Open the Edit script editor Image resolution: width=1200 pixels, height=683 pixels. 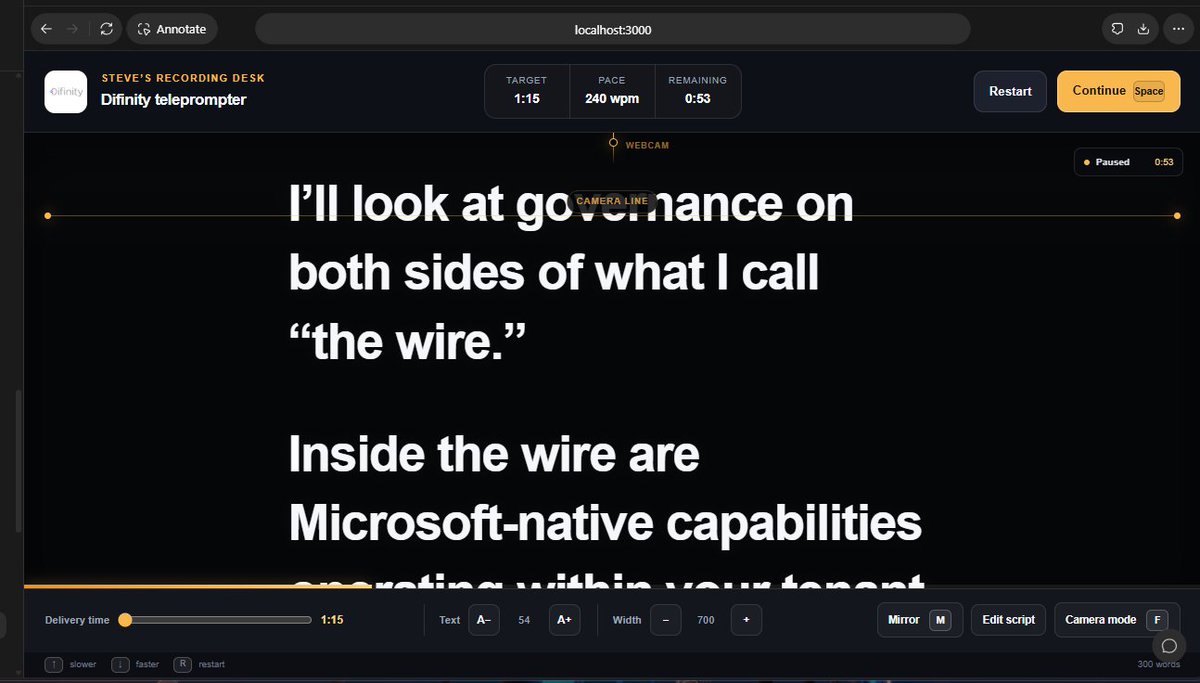tap(1008, 620)
